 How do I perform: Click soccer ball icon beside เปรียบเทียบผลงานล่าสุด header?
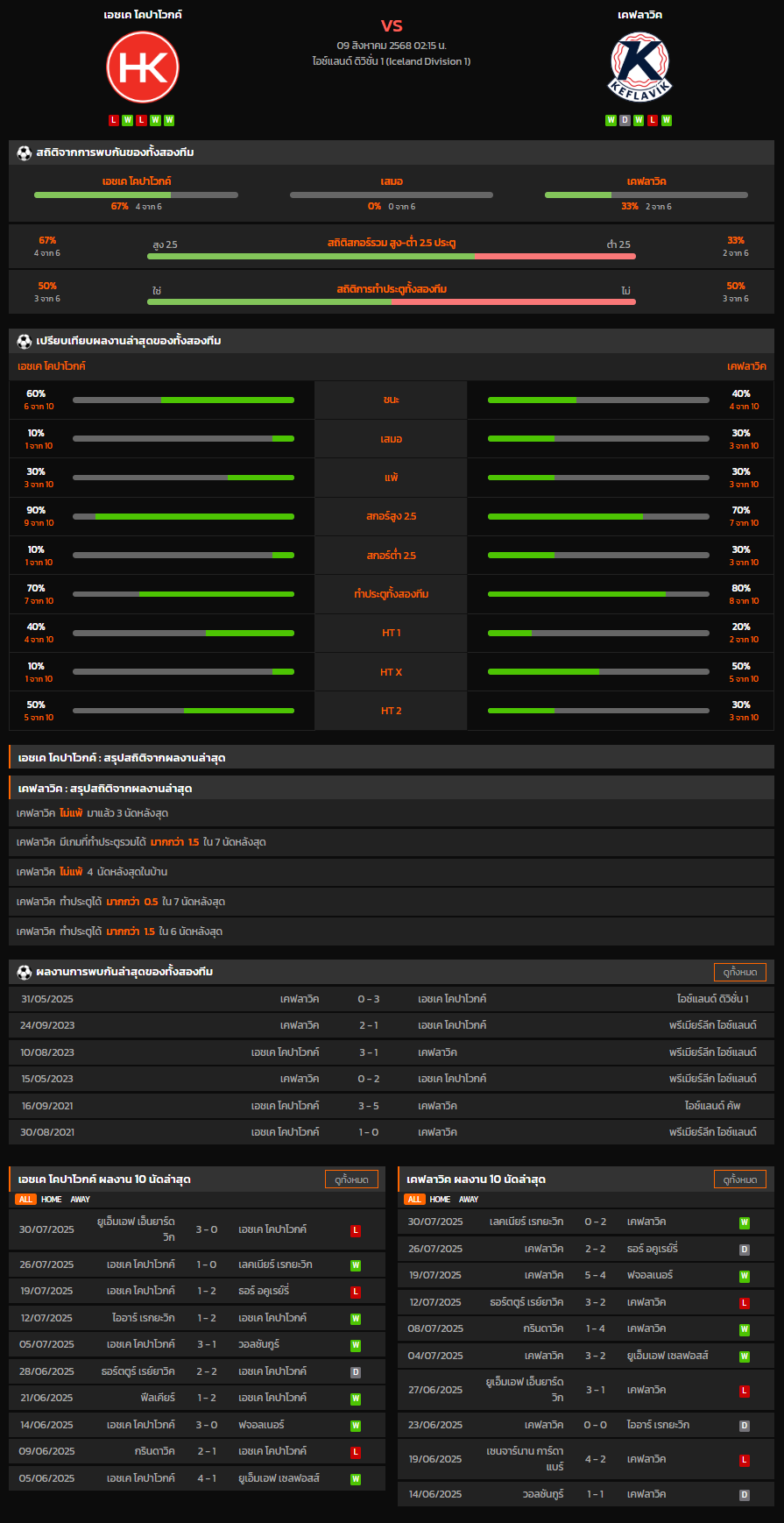[x=25, y=341]
